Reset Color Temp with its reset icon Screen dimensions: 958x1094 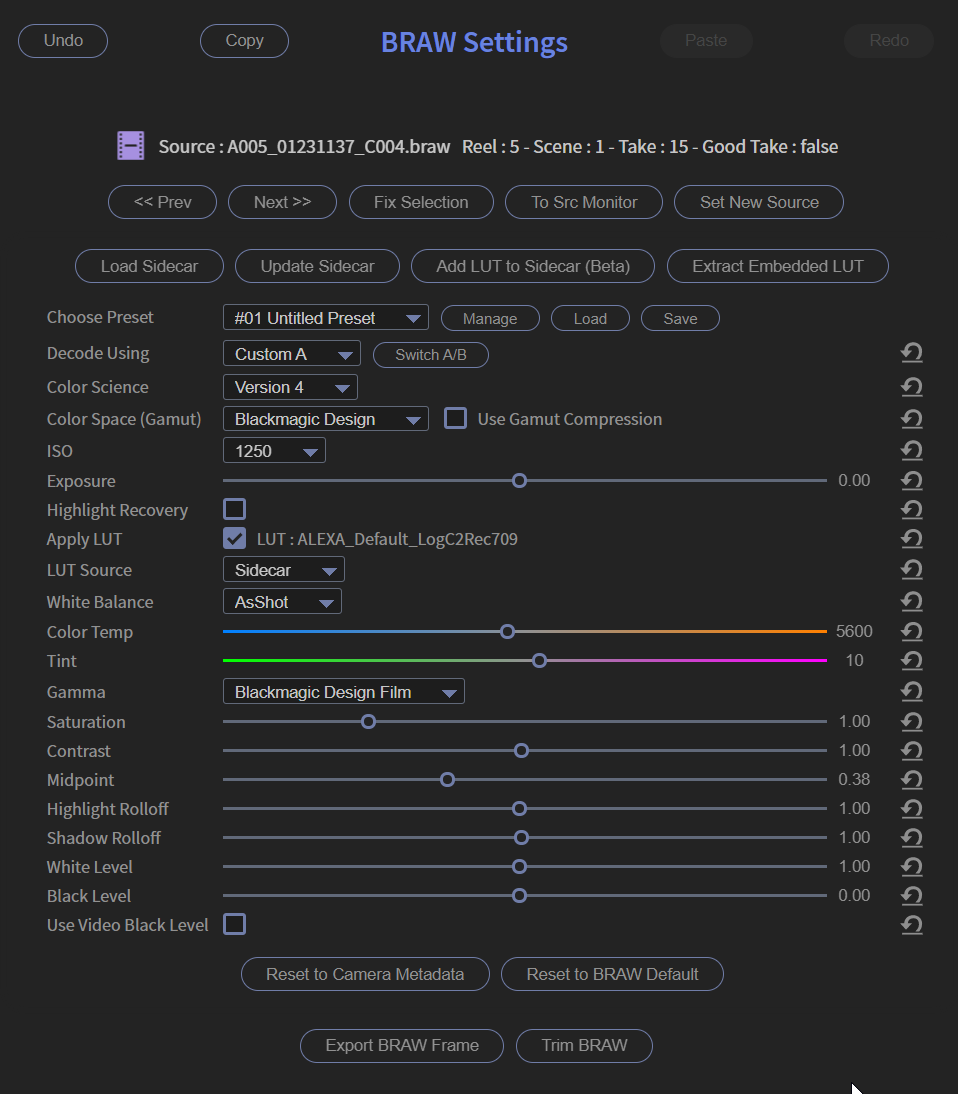(911, 631)
